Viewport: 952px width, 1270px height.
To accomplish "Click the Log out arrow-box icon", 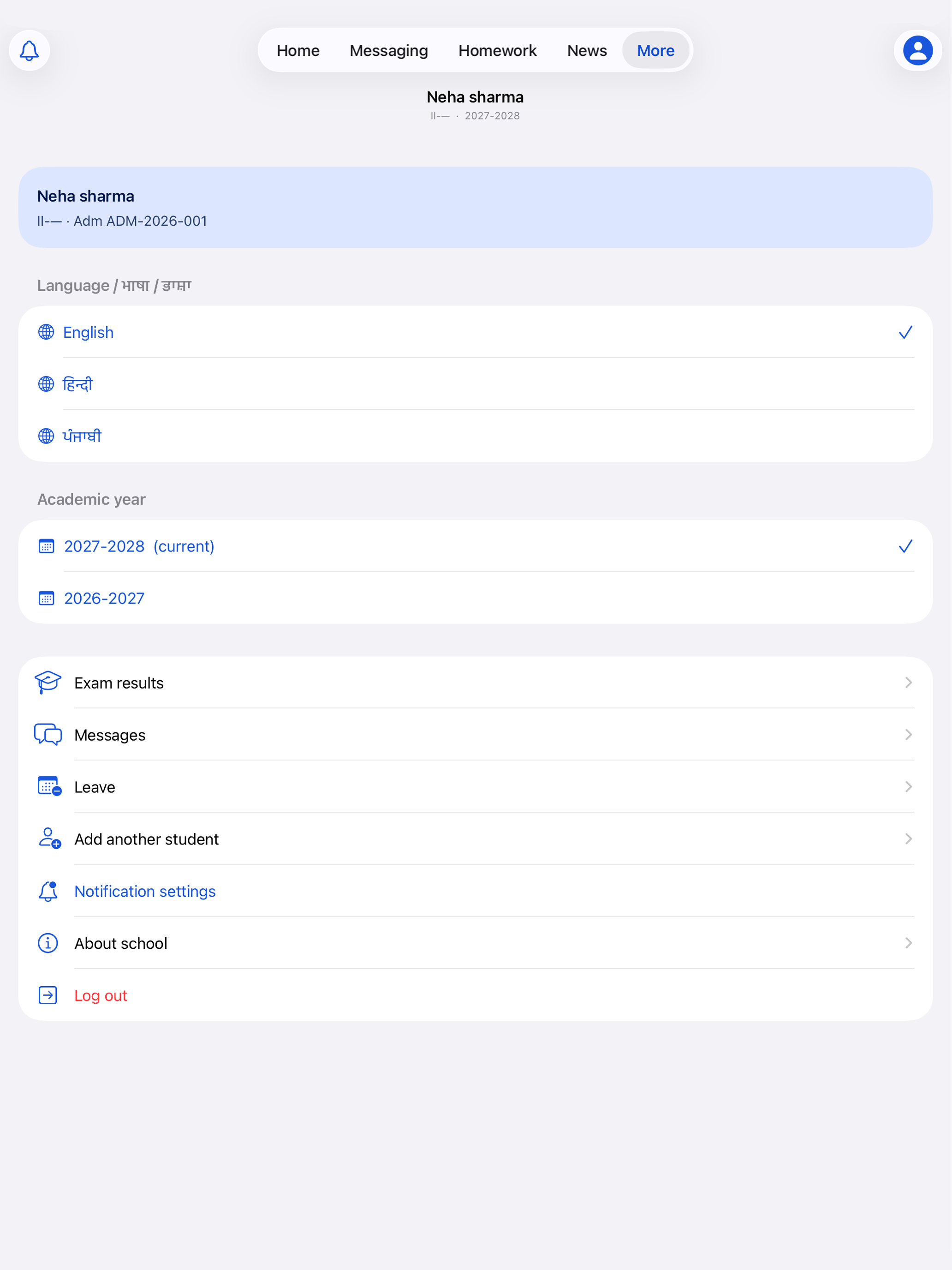I will pyautogui.click(x=48, y=995).
